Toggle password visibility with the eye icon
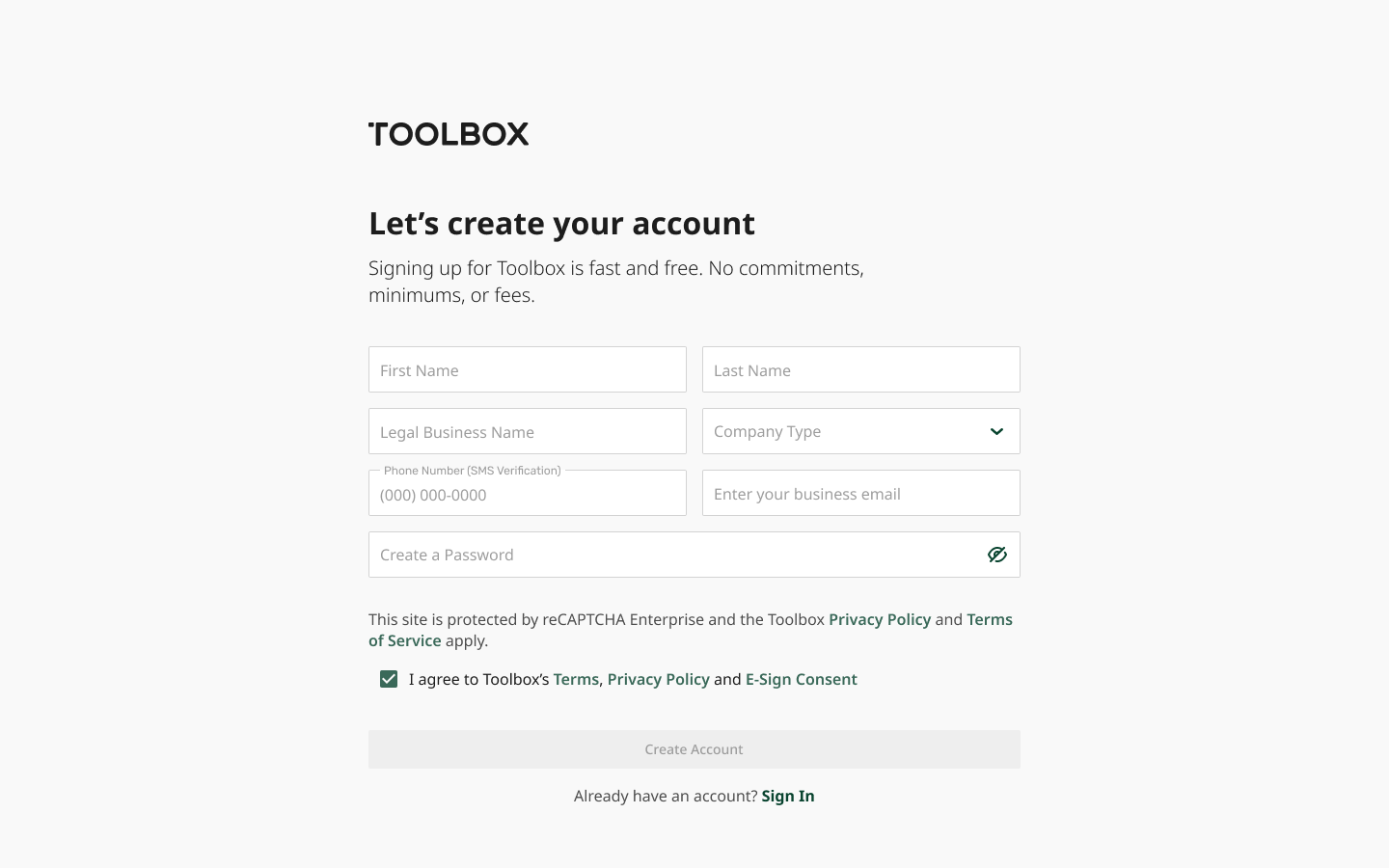 point(996,555)
